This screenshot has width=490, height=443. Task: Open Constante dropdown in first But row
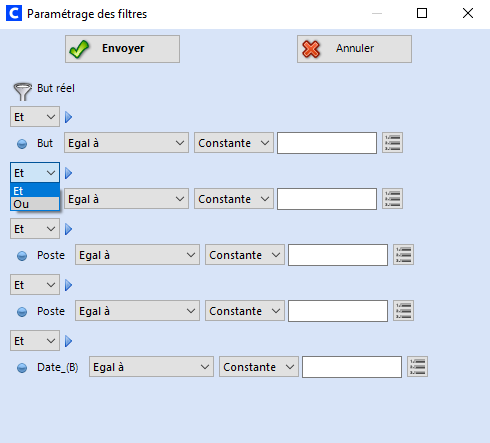tap(234, 143)
